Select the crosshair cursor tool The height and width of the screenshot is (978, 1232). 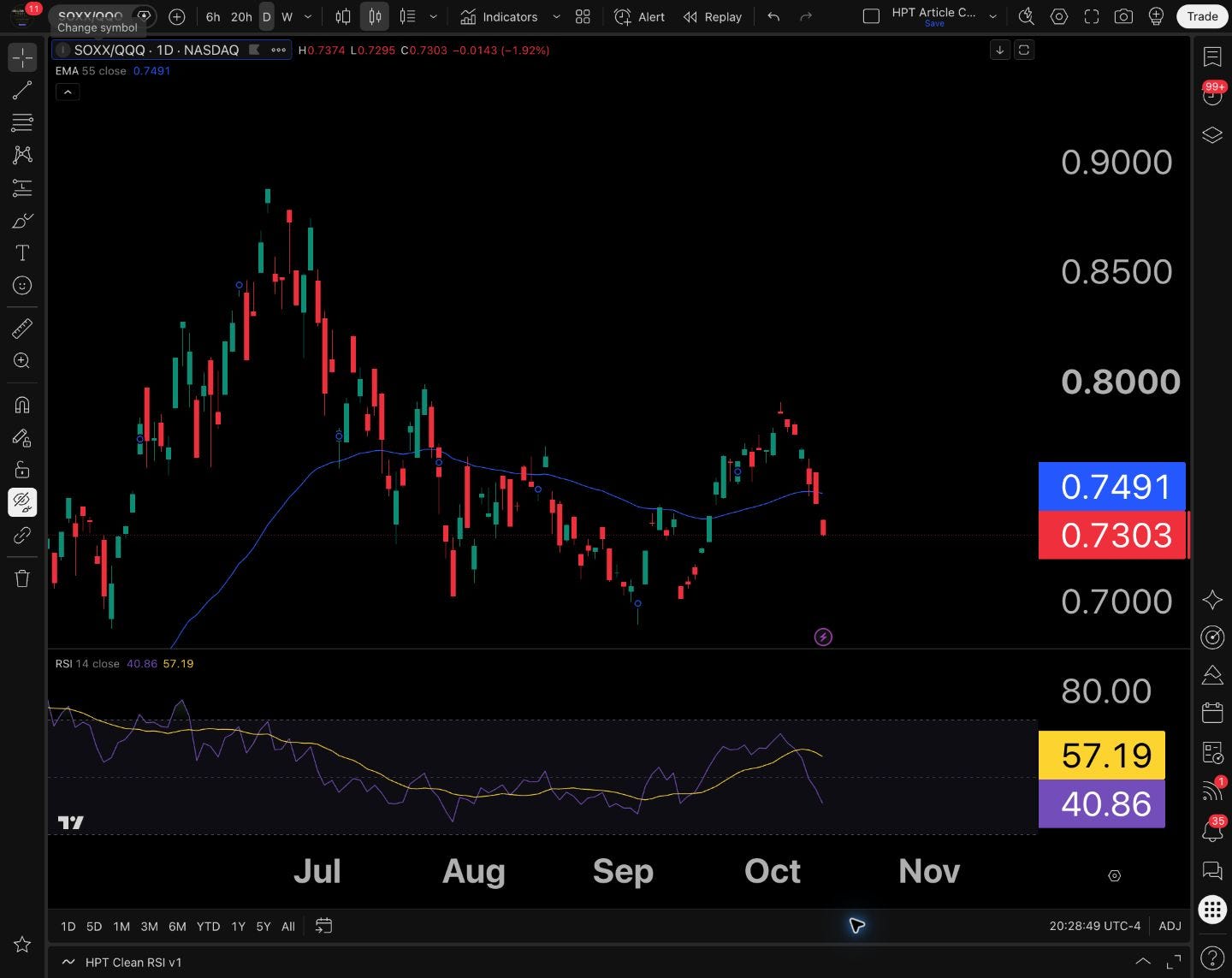click(x=22, y=57)
